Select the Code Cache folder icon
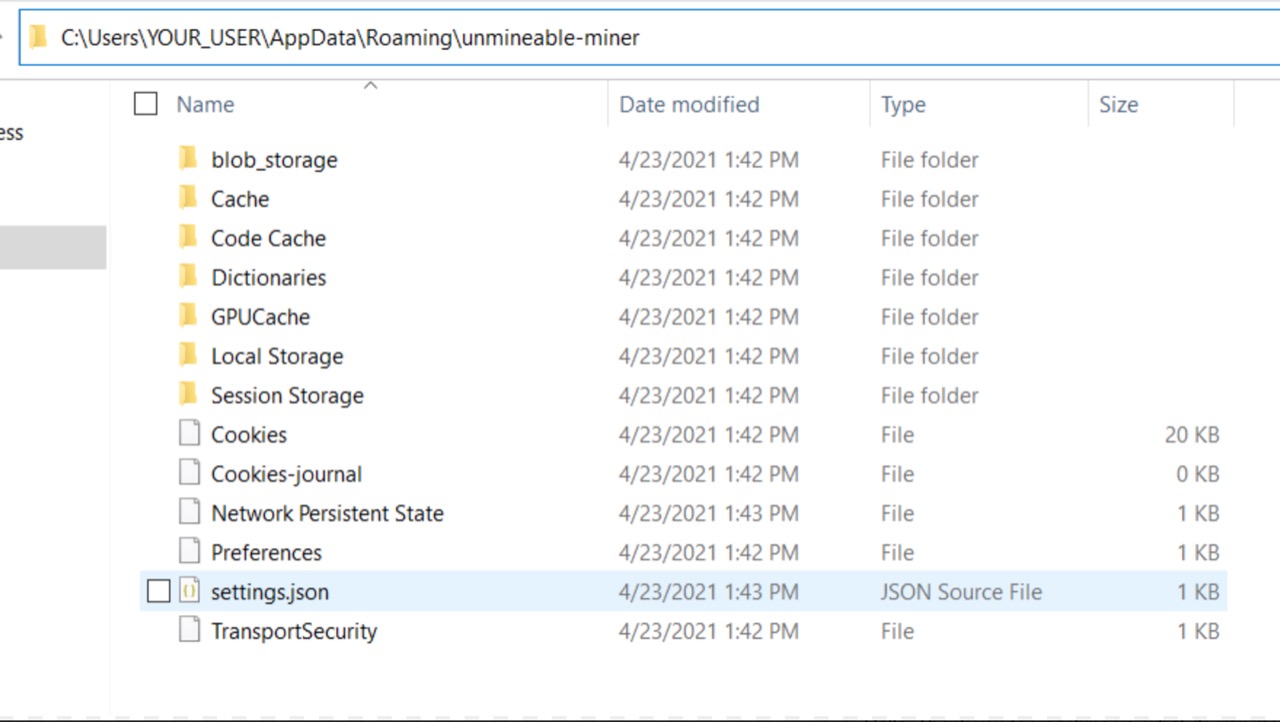The image size is (1280, 722). [x=188, y=238]
